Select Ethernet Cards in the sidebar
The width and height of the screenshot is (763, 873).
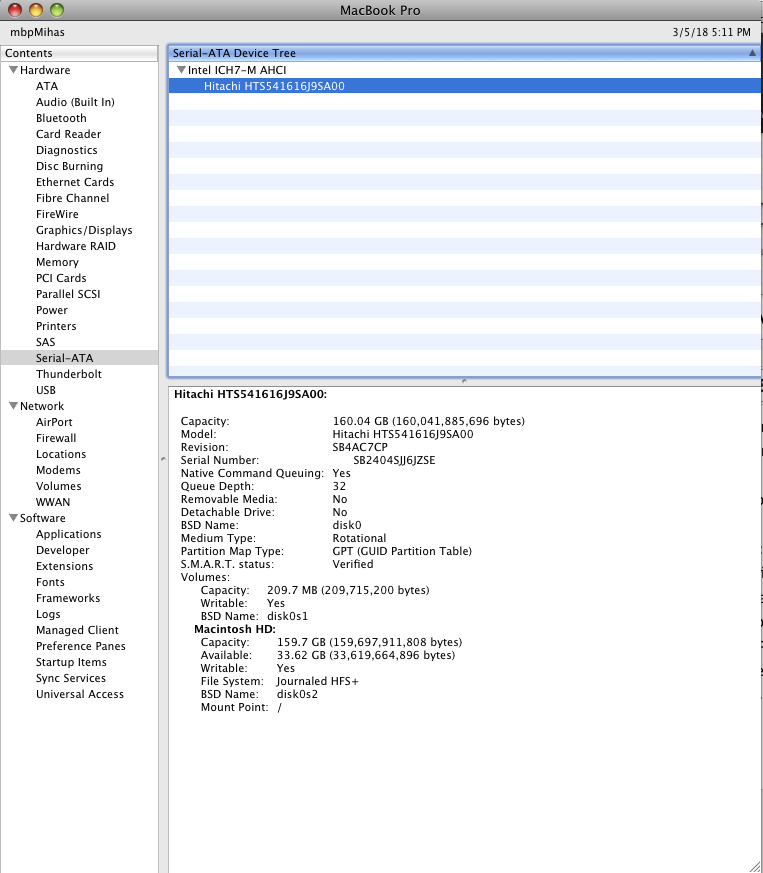[x=75, y=182]
